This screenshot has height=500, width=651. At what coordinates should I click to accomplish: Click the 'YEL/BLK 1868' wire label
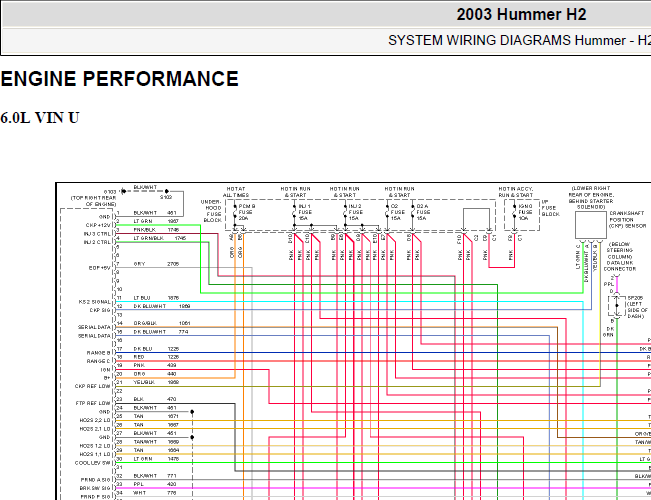(156, 382)
